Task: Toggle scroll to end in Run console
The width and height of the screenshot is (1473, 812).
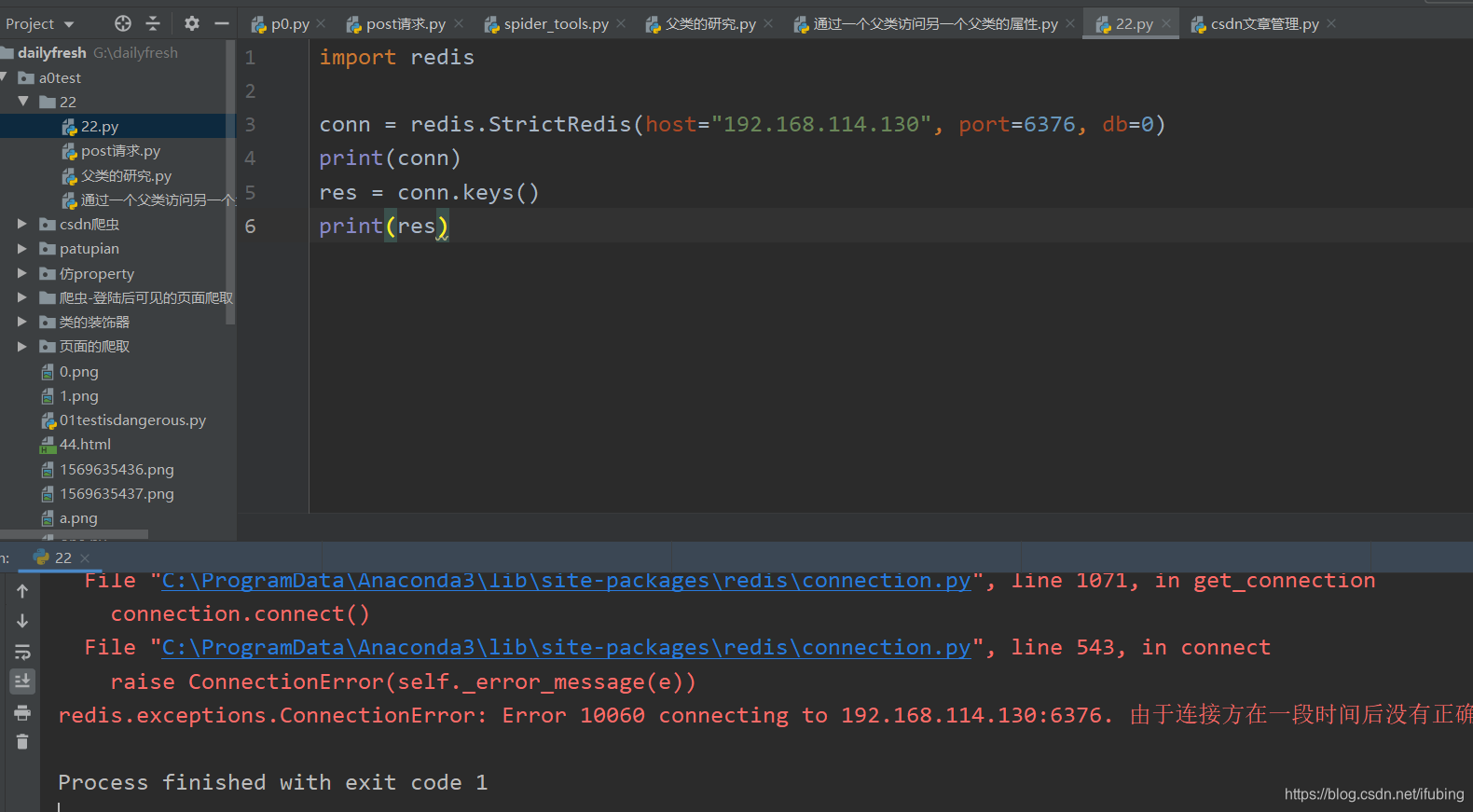Action: [22, 681]
